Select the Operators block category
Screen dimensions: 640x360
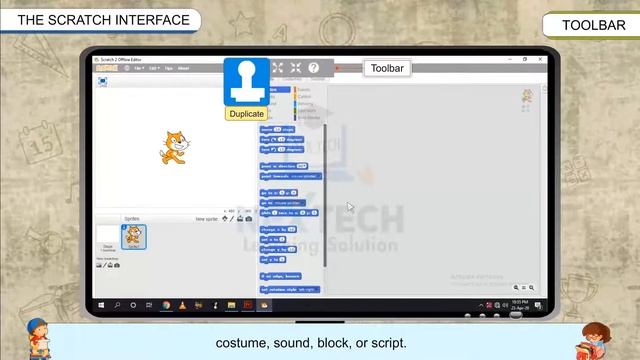coord(307,111)
